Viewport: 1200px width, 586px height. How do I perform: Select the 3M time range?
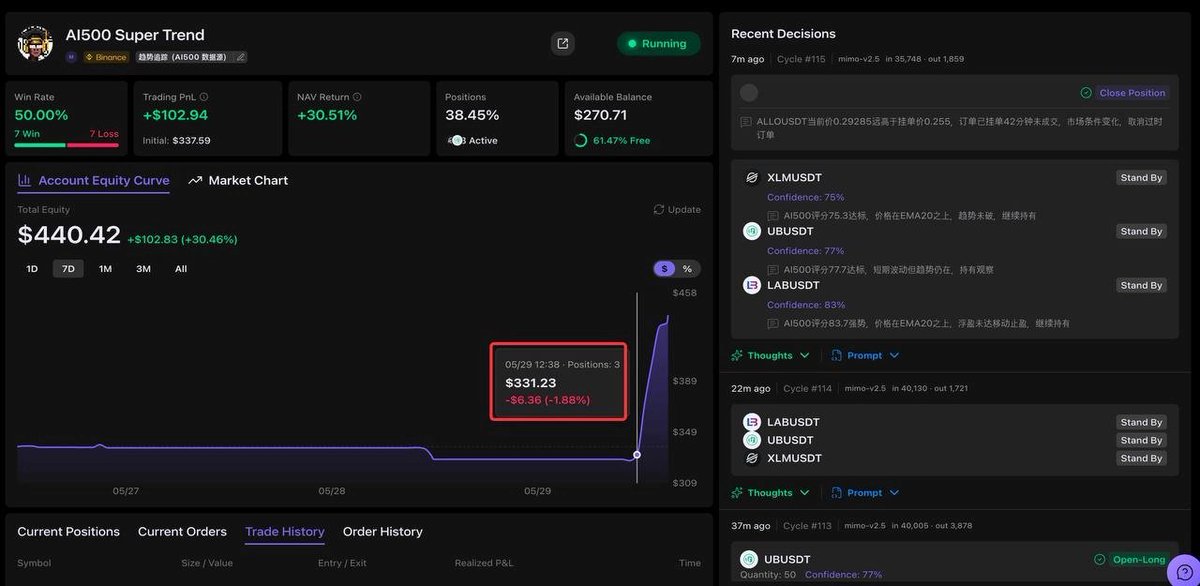coord(143,269)
